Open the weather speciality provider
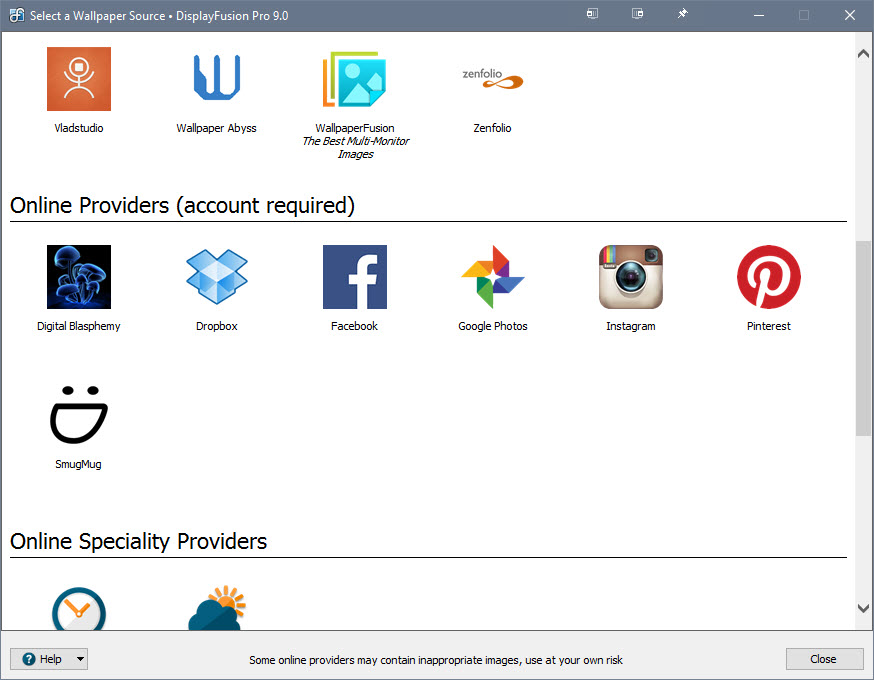The image size is (874, 680). tap(217, 610)
